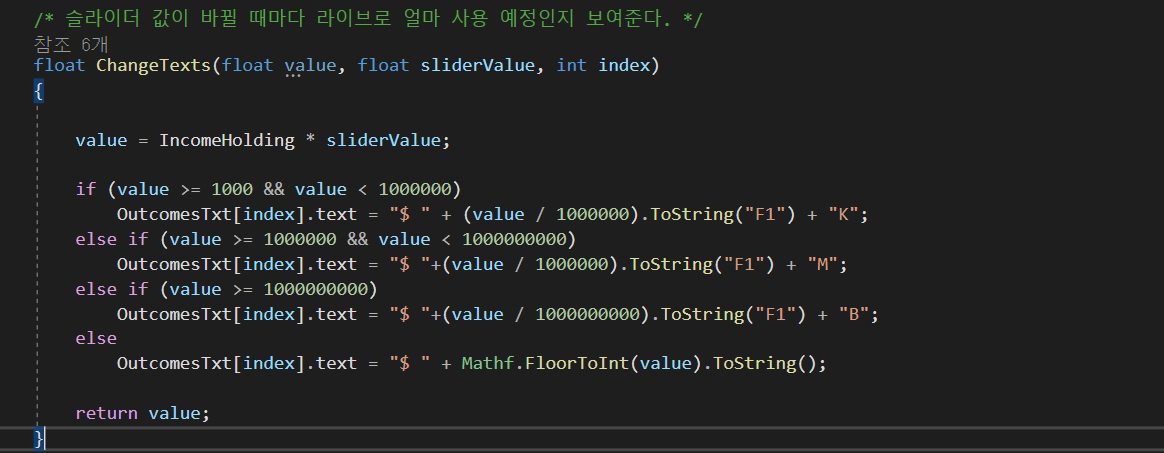The height and width of the screenshot is (453, 1164).
Task: Click the "M" string literal
Action: (822, 264)
